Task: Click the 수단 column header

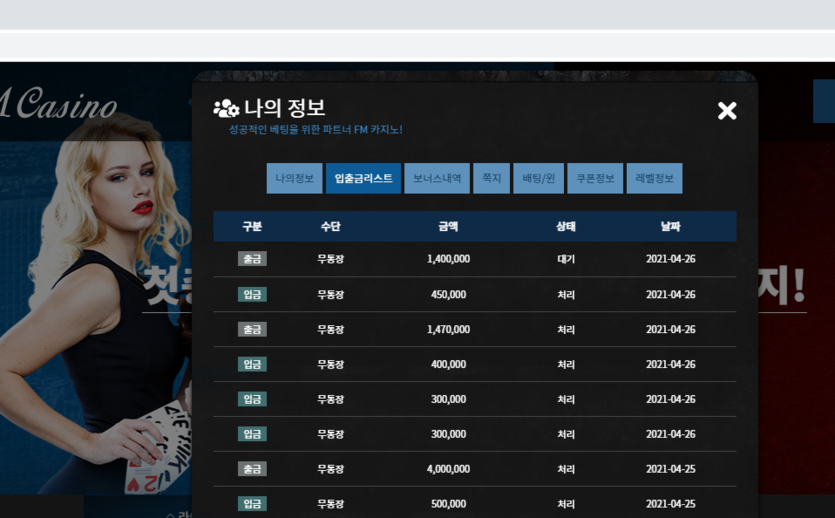Action: [x=330, y=226]
